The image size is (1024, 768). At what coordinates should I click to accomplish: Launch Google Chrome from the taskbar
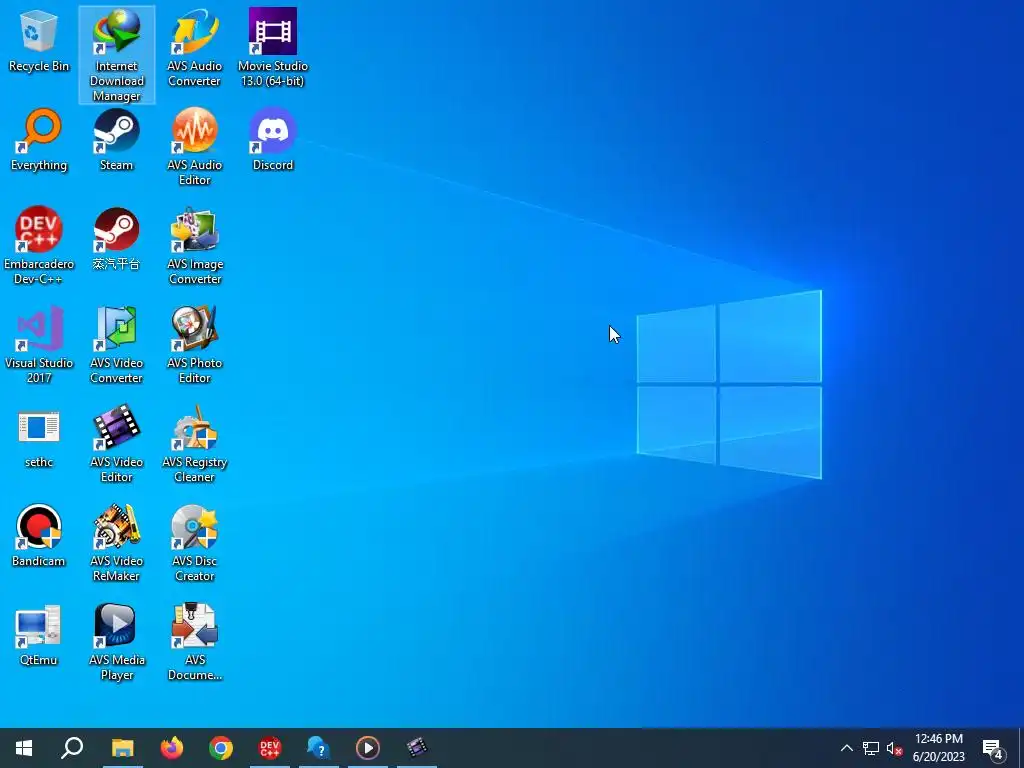pos(221,748)
